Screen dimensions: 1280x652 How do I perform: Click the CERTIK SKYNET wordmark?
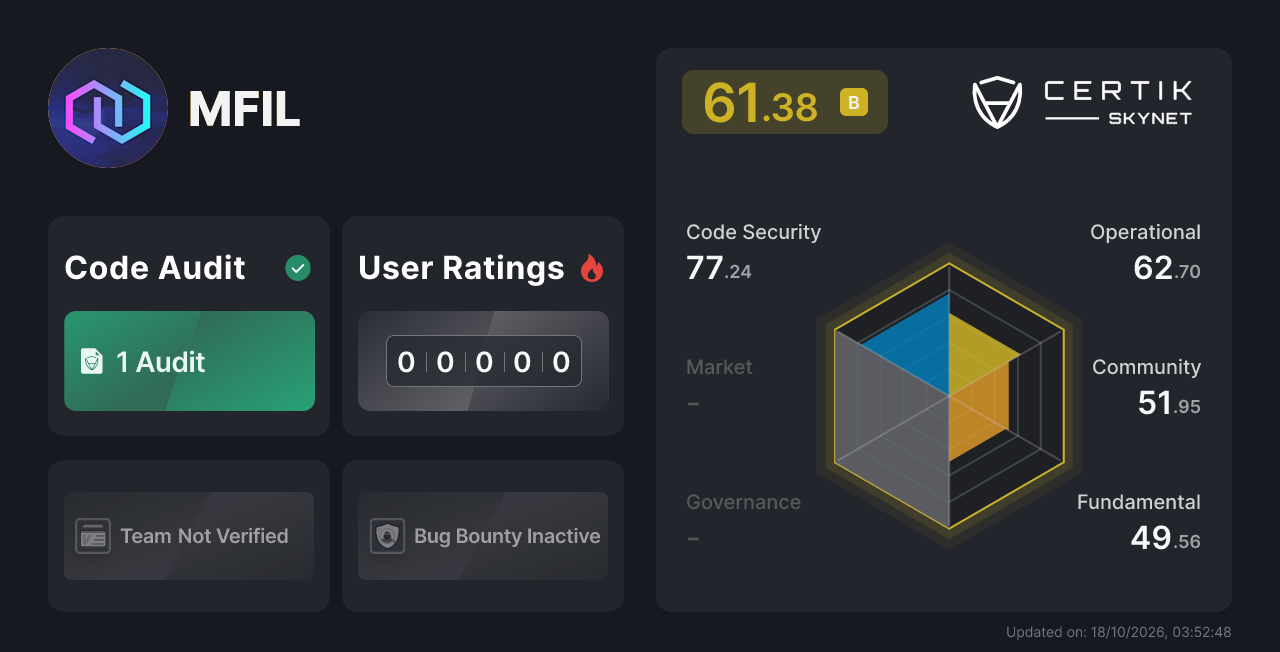coord(1118,103)
